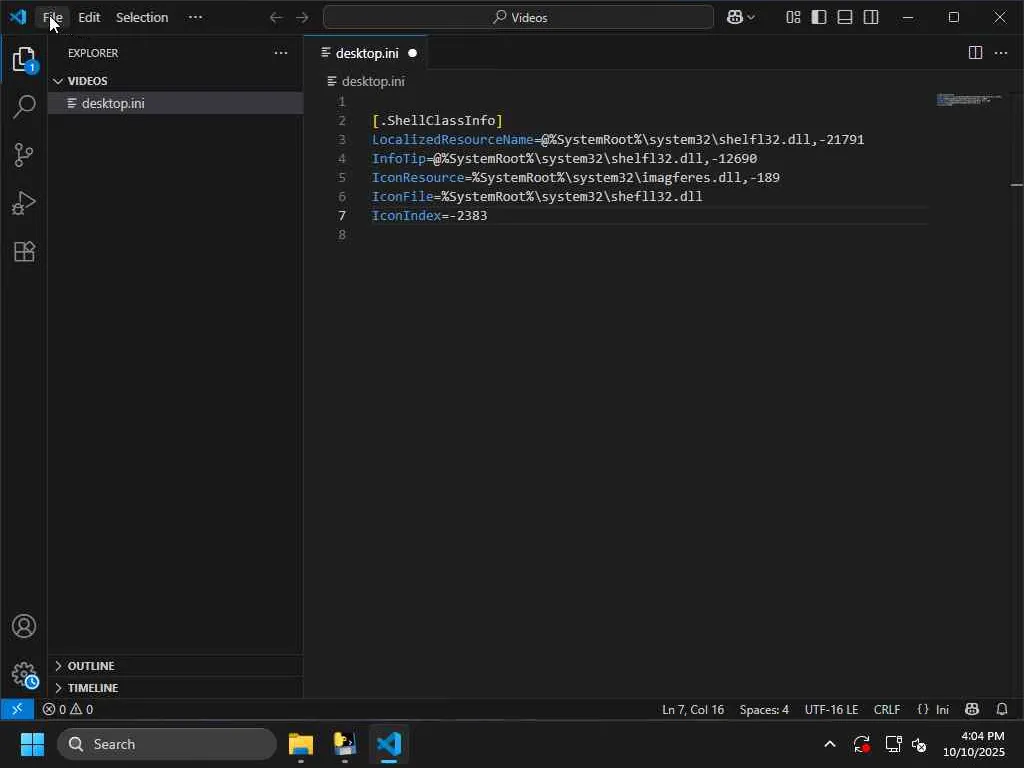Change the UTF-16 LE file encoding

pos(831,709)
